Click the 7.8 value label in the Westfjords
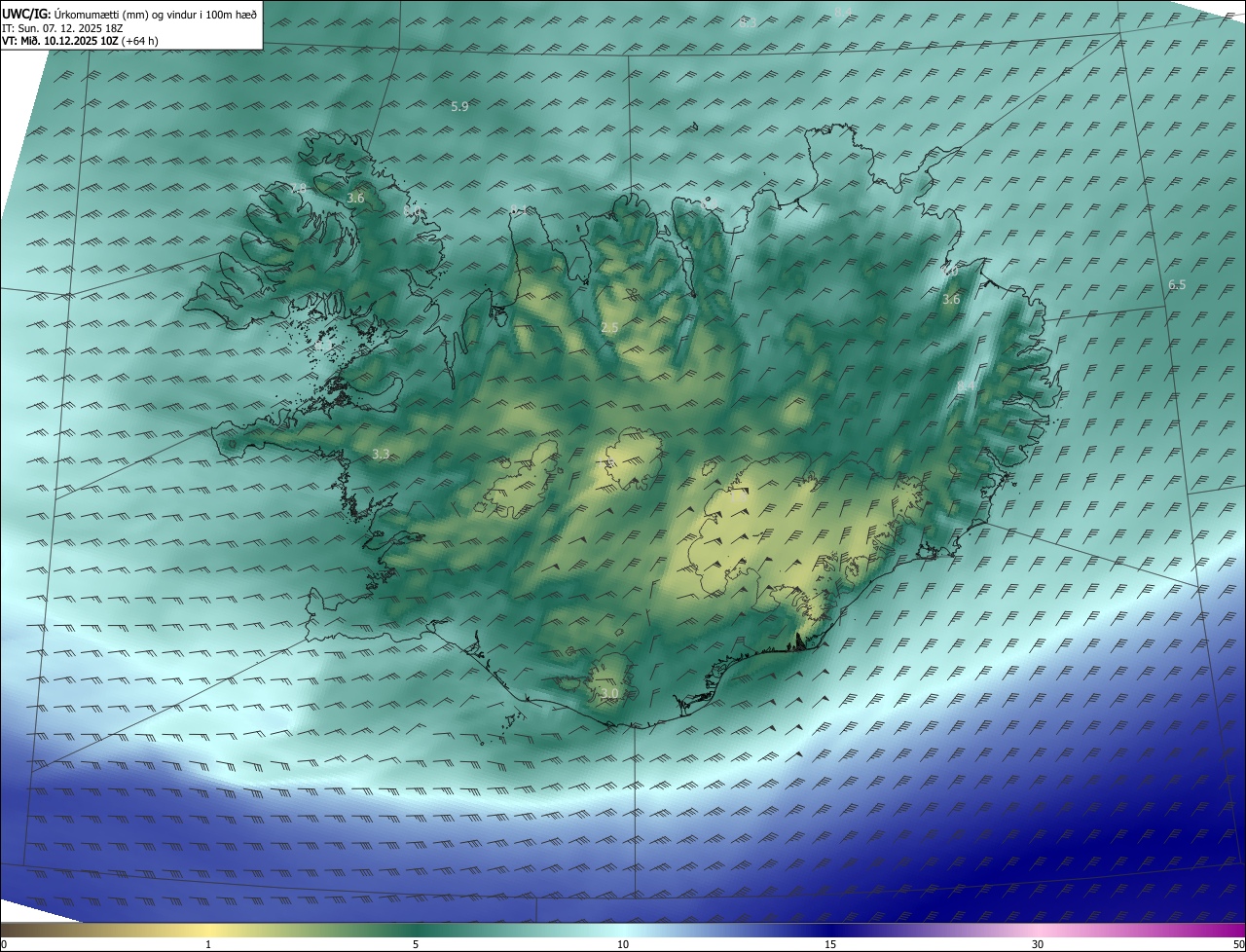 pos(298,187)
